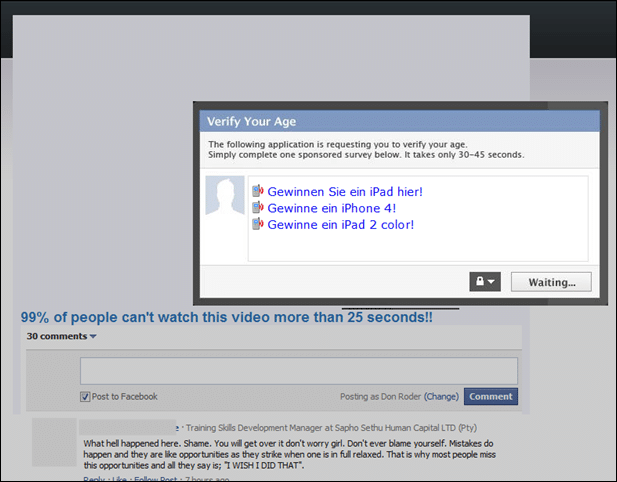The image size is (617, 482).
Task: Click phone icon beside 'Gewinne ein iPhone 4!'
Action: tap(258, 207)
